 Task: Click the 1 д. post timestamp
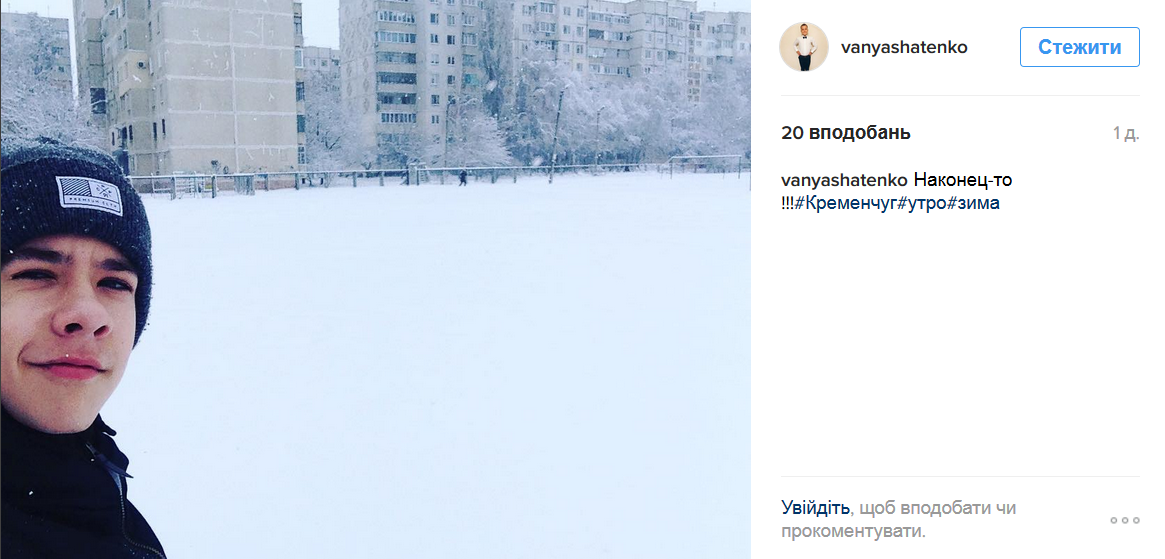1125,133
